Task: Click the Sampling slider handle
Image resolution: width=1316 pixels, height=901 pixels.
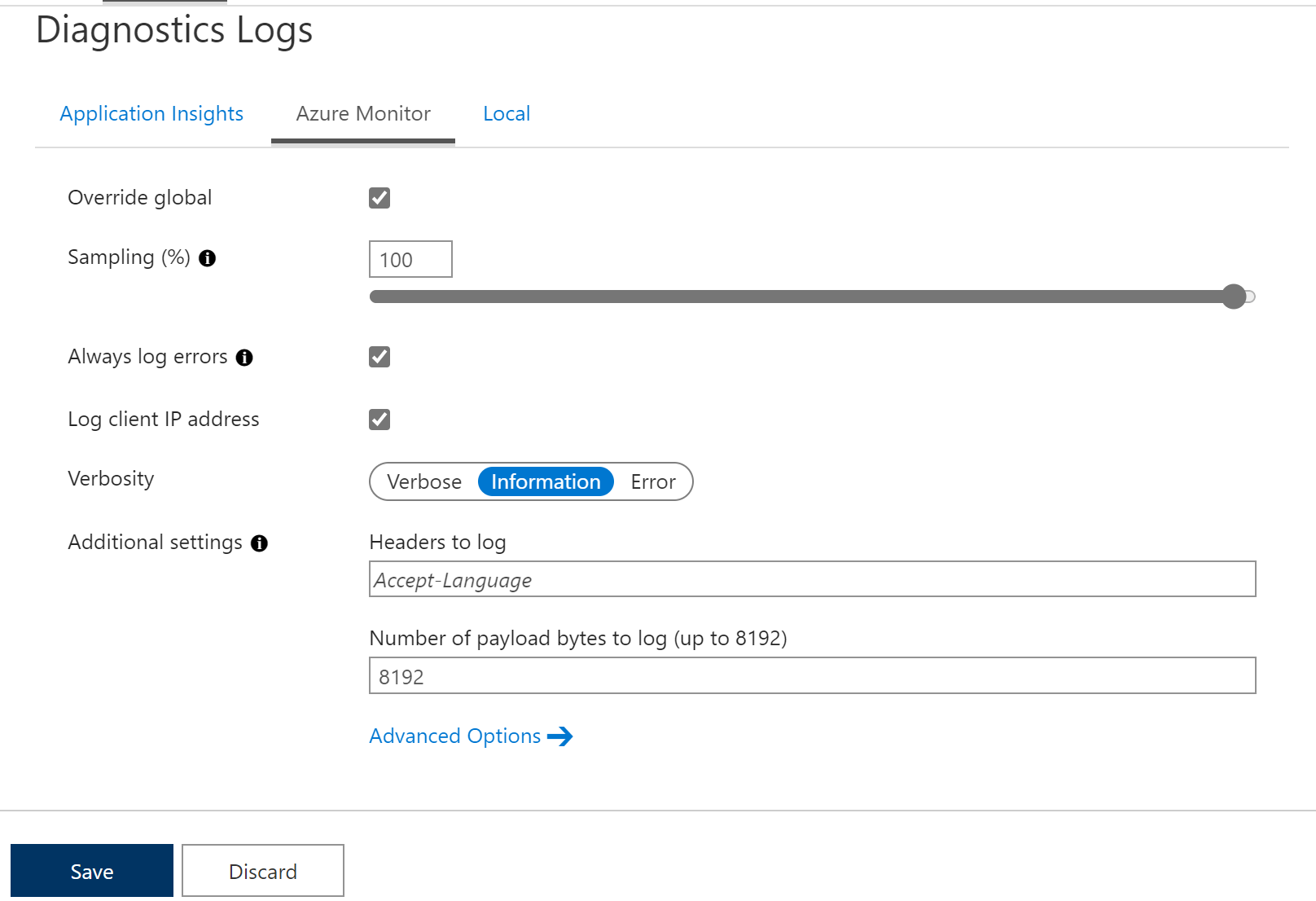Action: (x=1234, y=297)
